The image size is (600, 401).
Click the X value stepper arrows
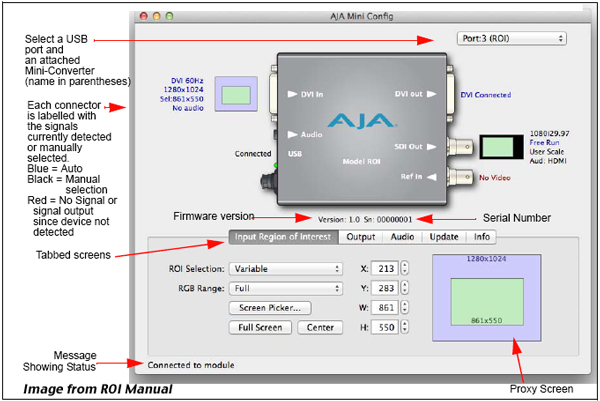[x=404, y=268]
